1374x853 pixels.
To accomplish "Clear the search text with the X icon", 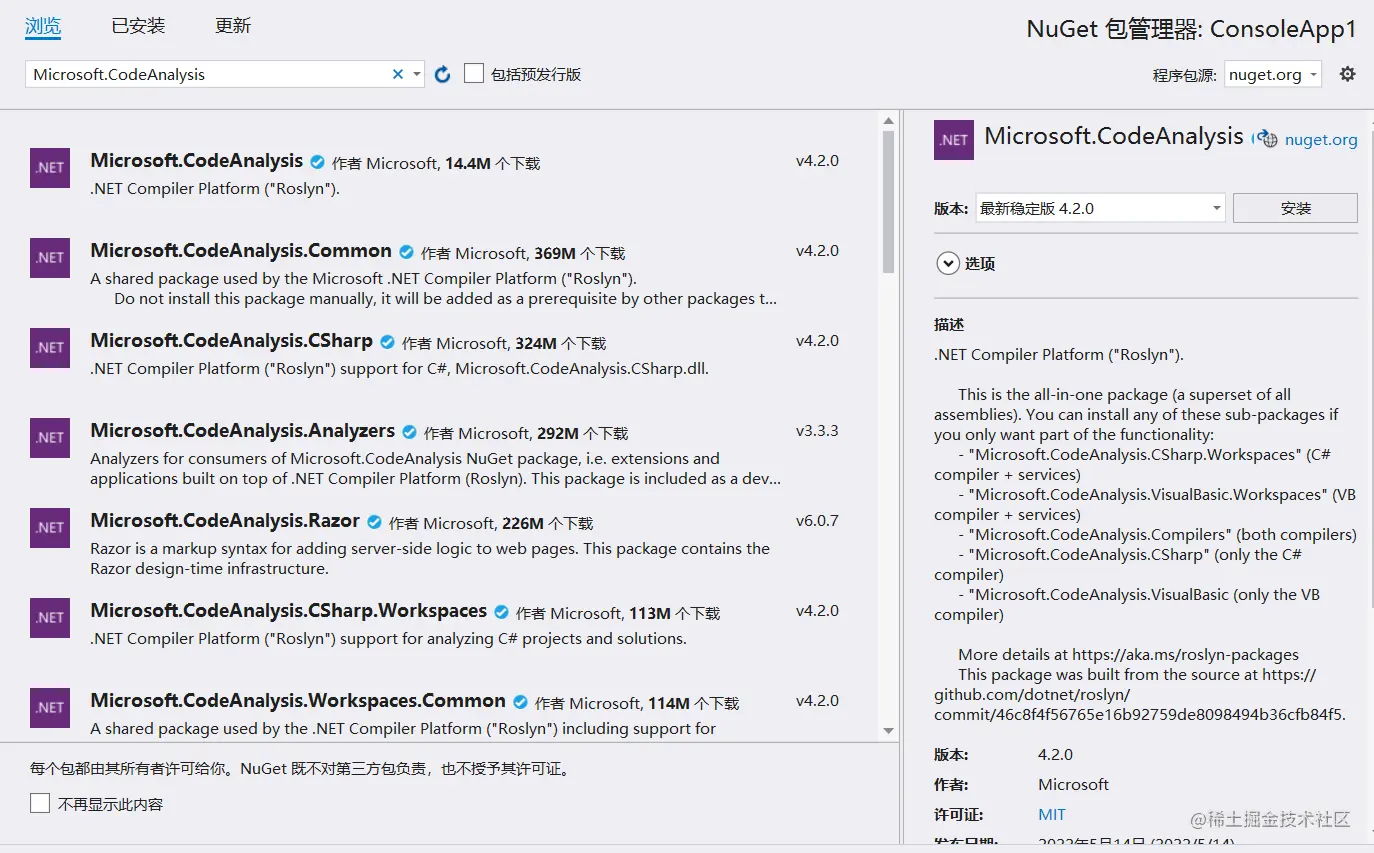I will (398, 74).
